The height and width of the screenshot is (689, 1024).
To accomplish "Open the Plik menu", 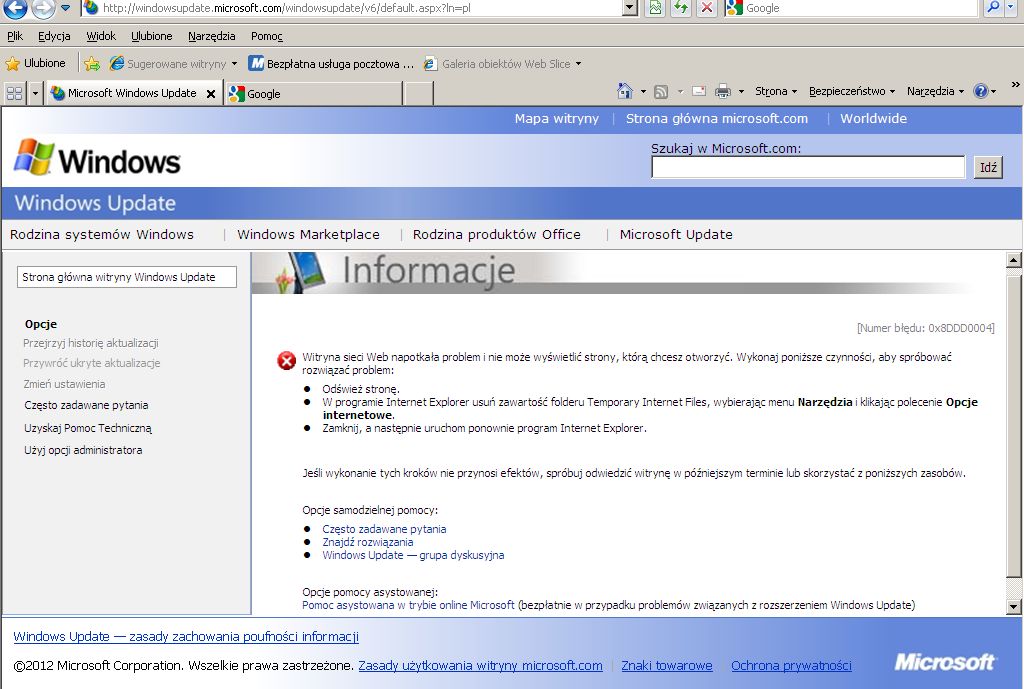I will tap(15, 36).
